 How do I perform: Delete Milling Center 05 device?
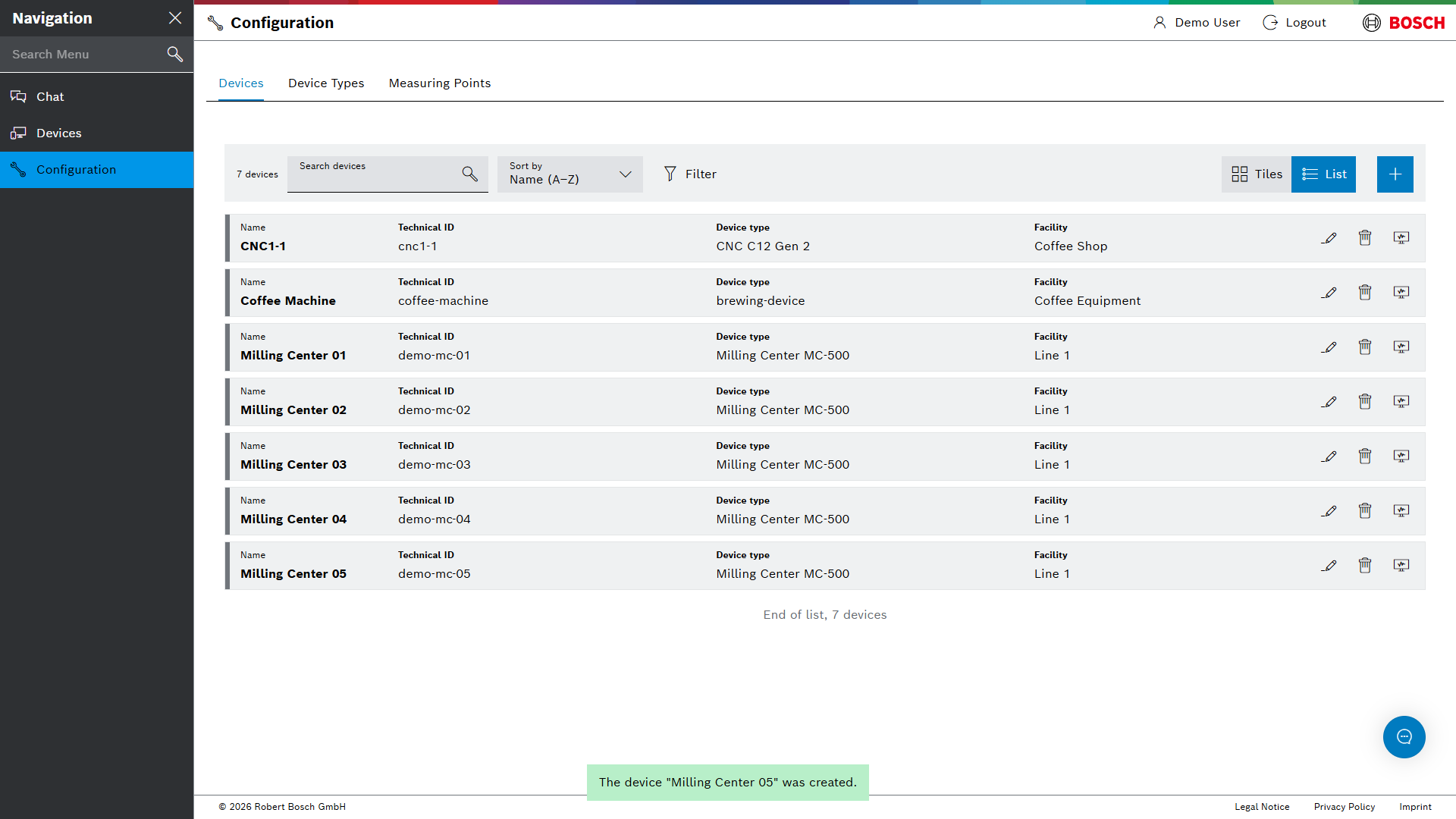pyautogui.click(x=1365, y=566)
